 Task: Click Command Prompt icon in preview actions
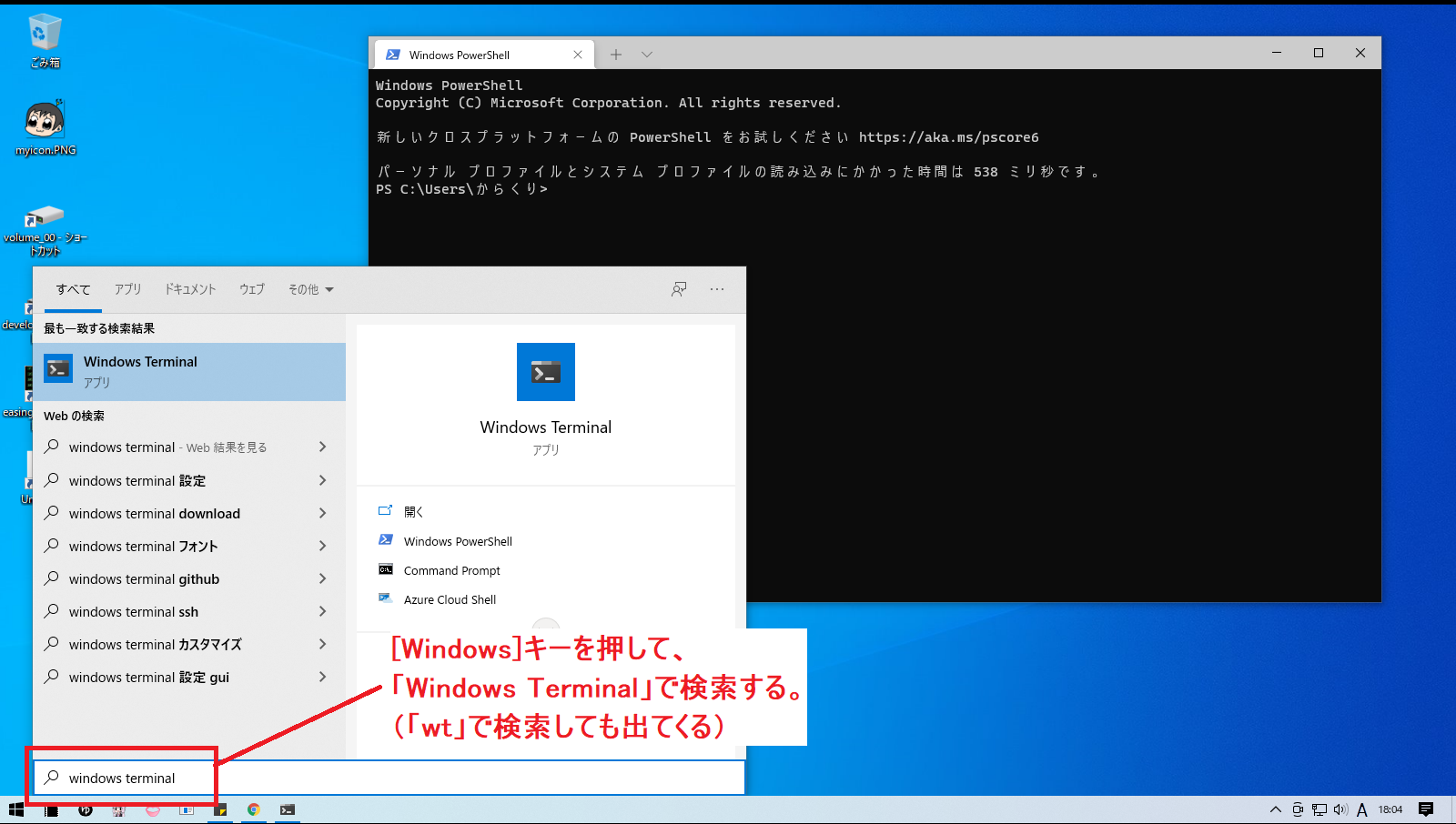tap(386, 569)
